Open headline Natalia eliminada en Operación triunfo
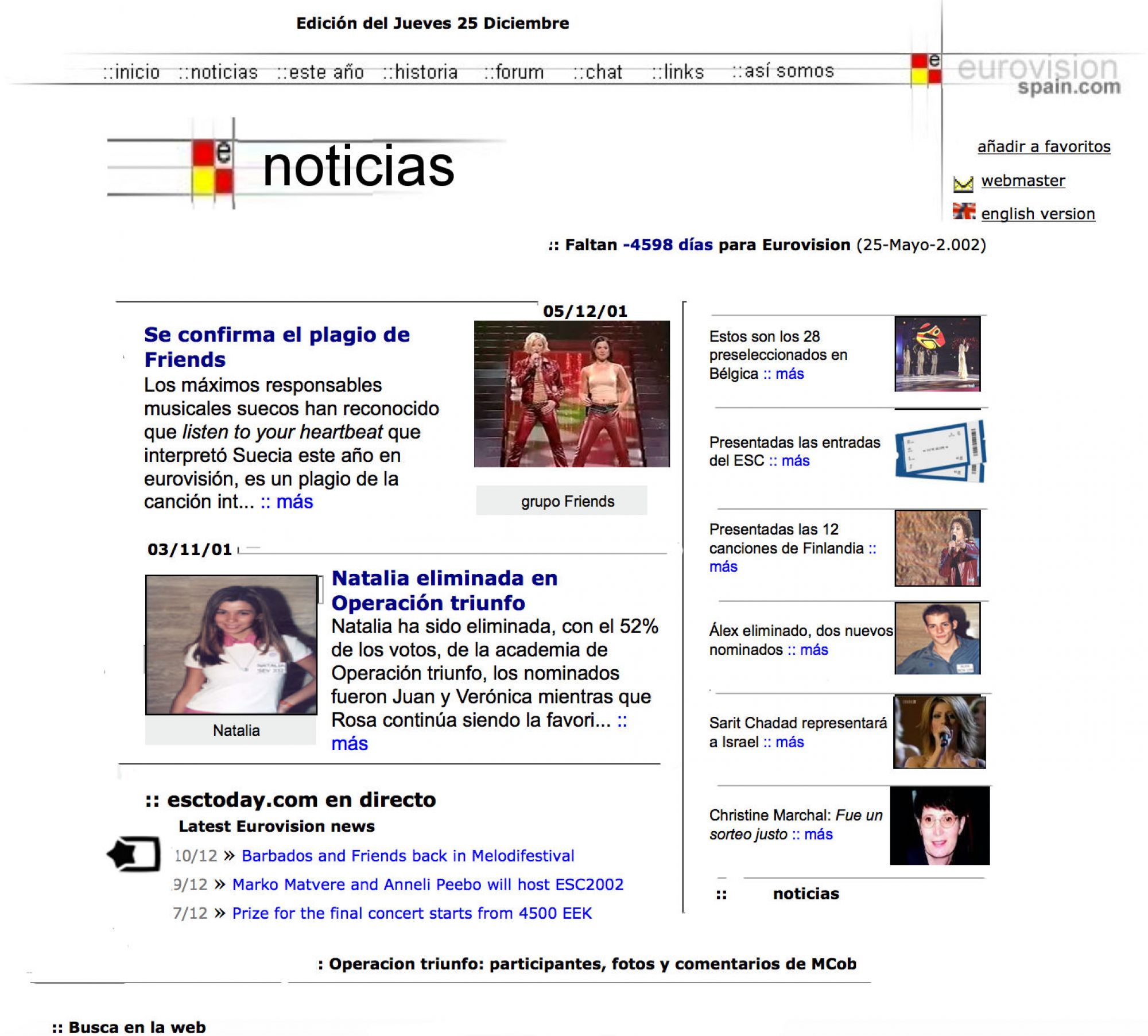The height and width of the screenshot is (1036, 1148). click(444, 590)
